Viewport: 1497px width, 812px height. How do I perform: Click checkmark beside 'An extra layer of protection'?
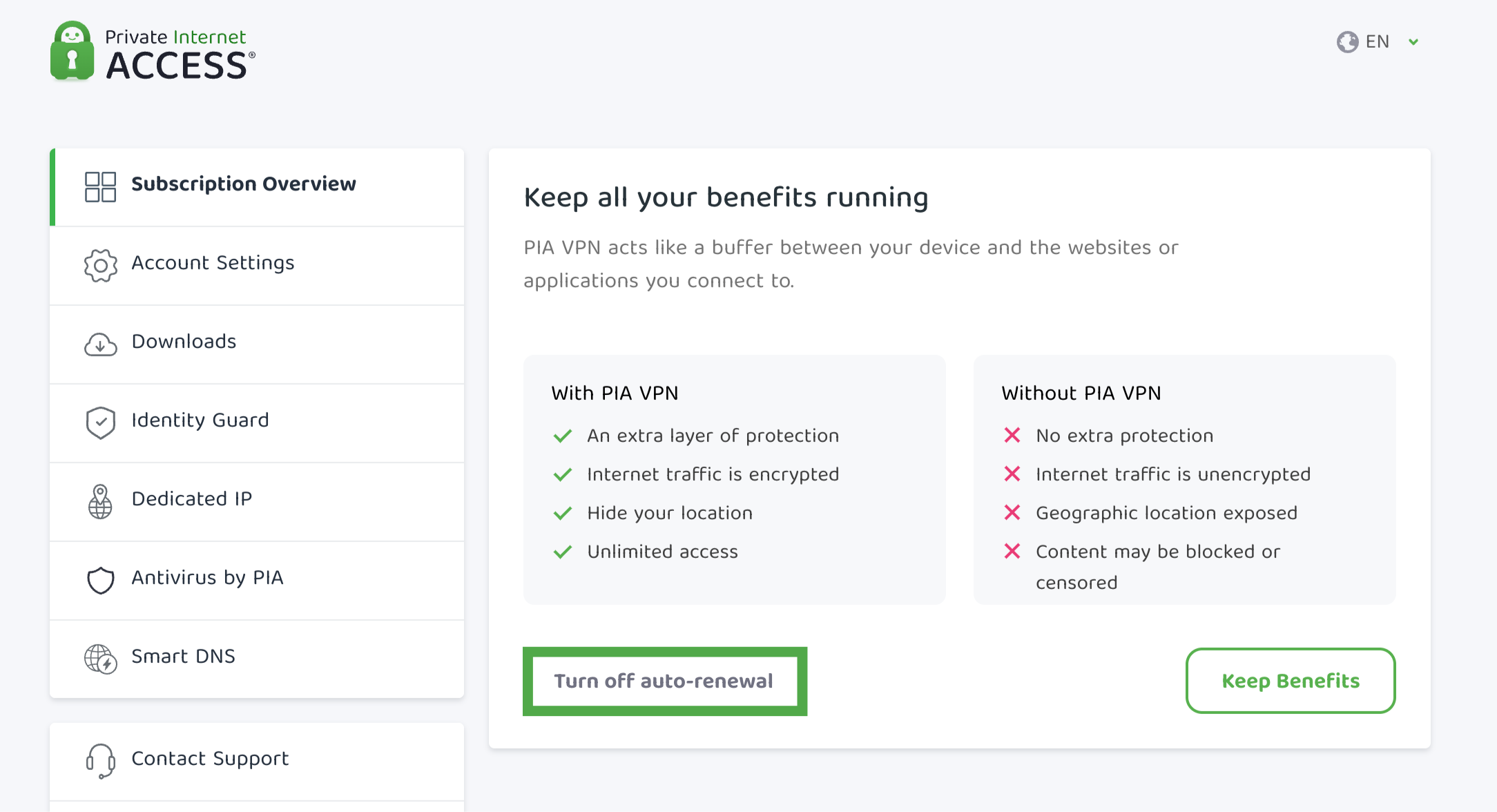point(563,436)
